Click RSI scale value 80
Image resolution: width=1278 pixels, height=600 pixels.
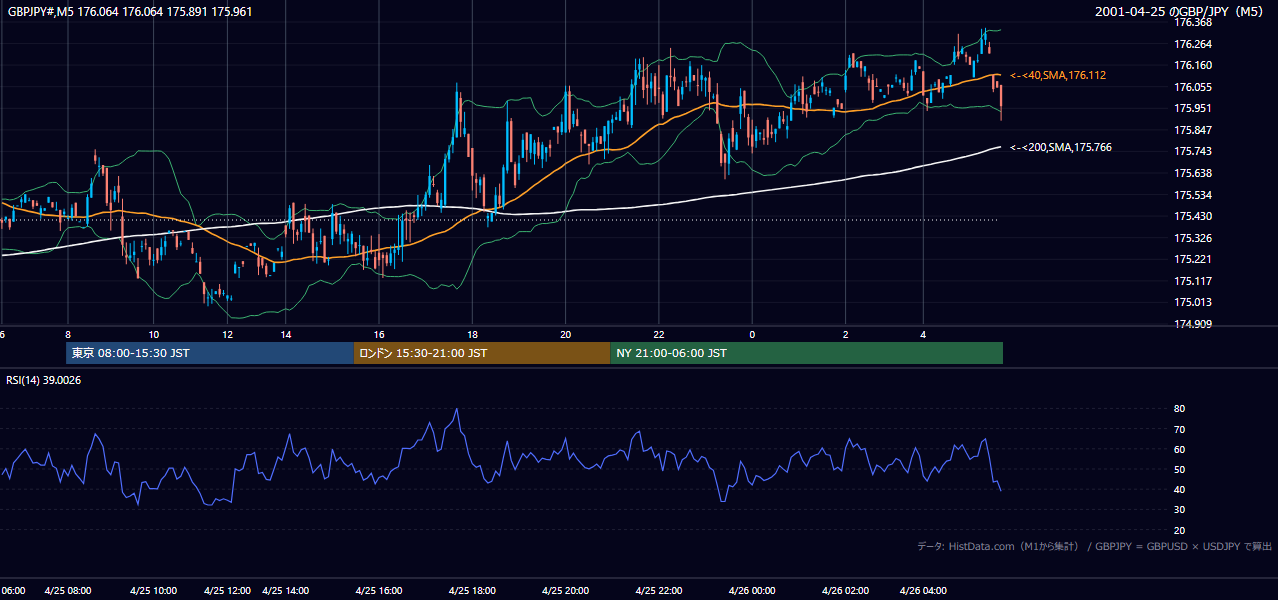coord(1180,409)
